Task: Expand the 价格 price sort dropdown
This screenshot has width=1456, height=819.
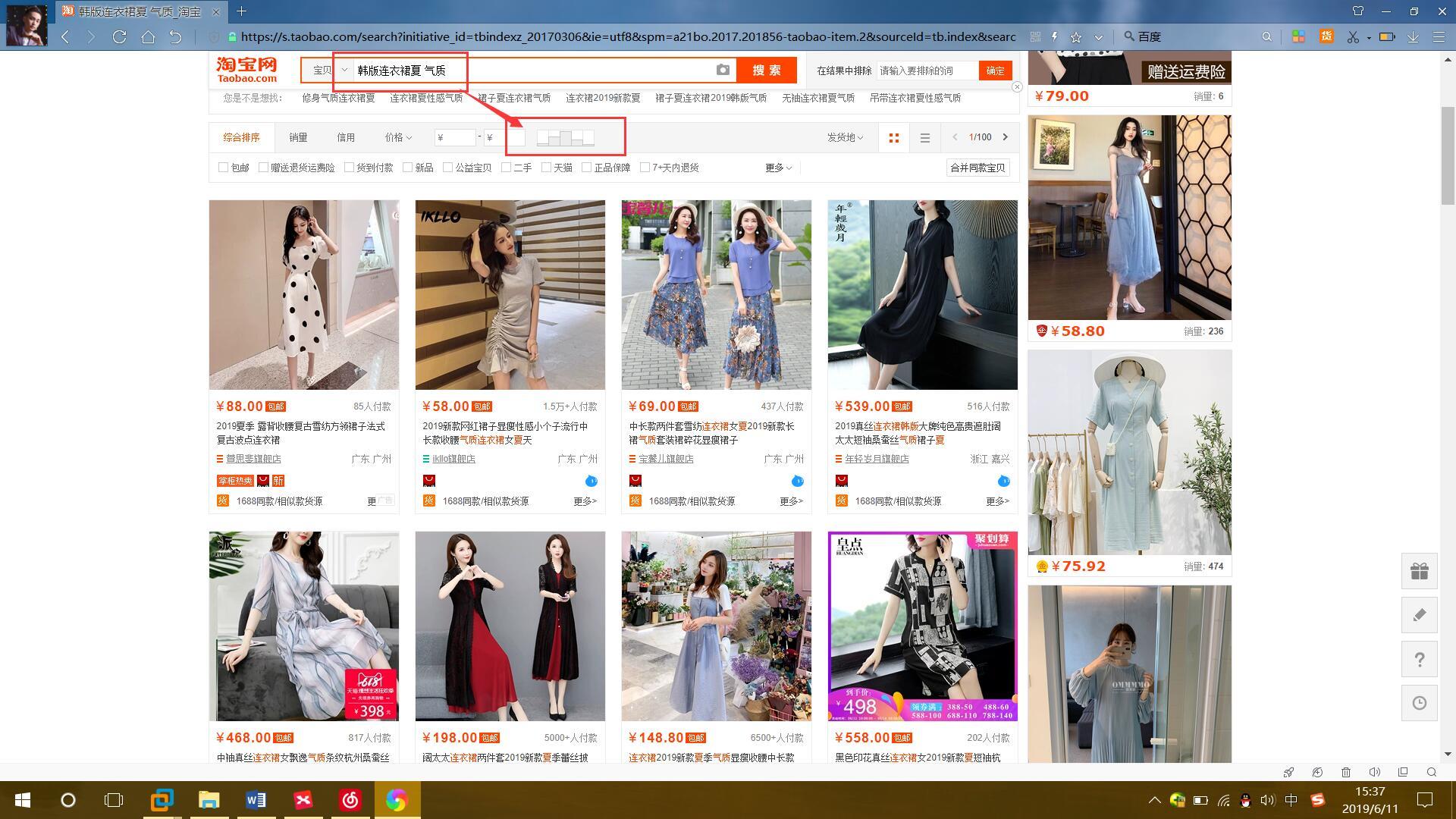Action: 398,137
